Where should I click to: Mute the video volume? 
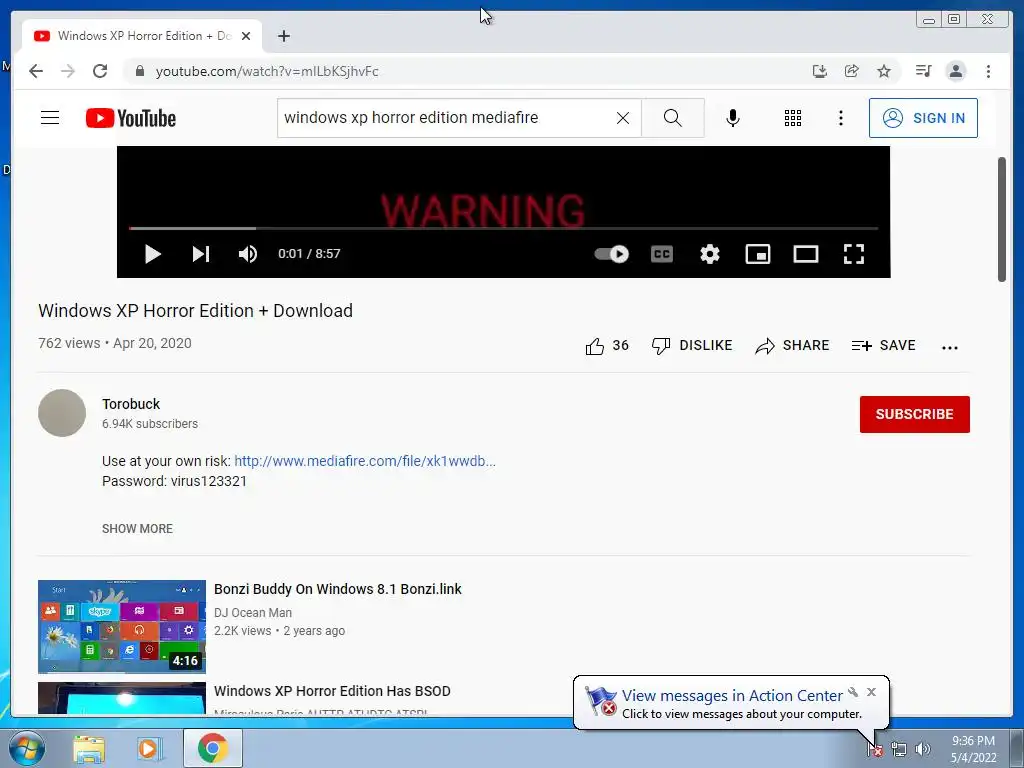pyautogui.click(x=248, y=254)
